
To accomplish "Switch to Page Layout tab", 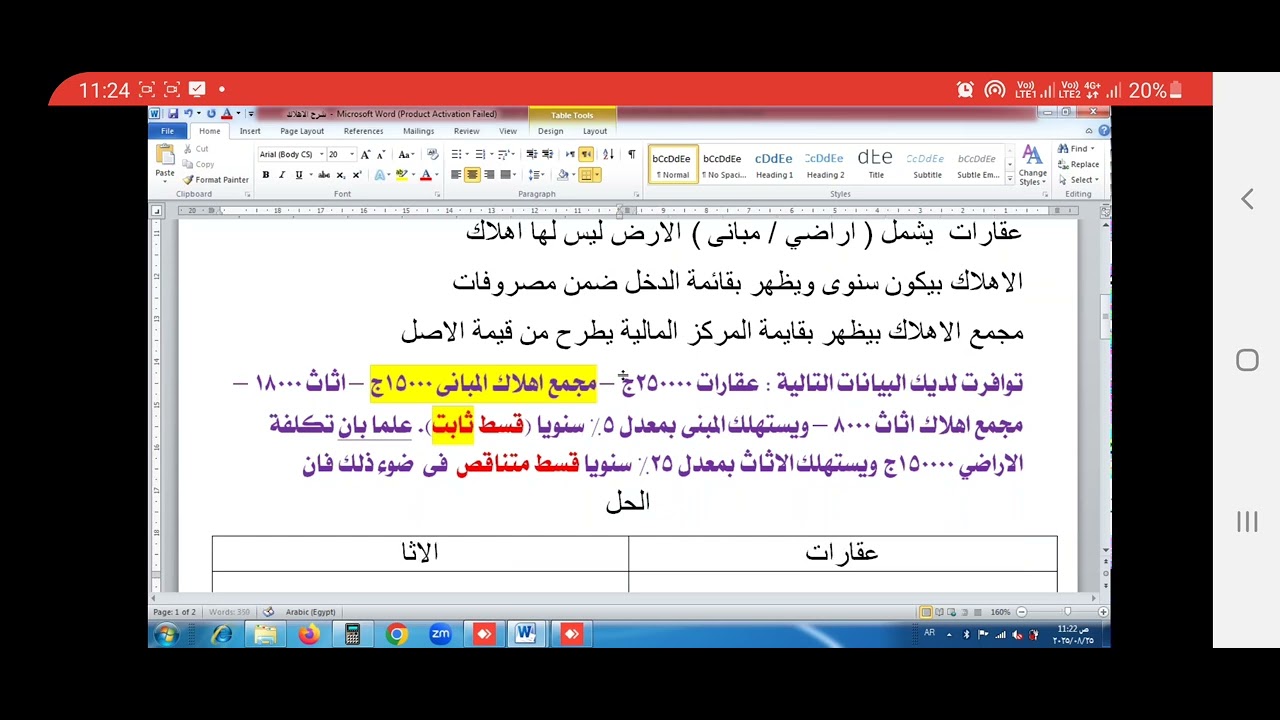I will [x=302, y=131].
